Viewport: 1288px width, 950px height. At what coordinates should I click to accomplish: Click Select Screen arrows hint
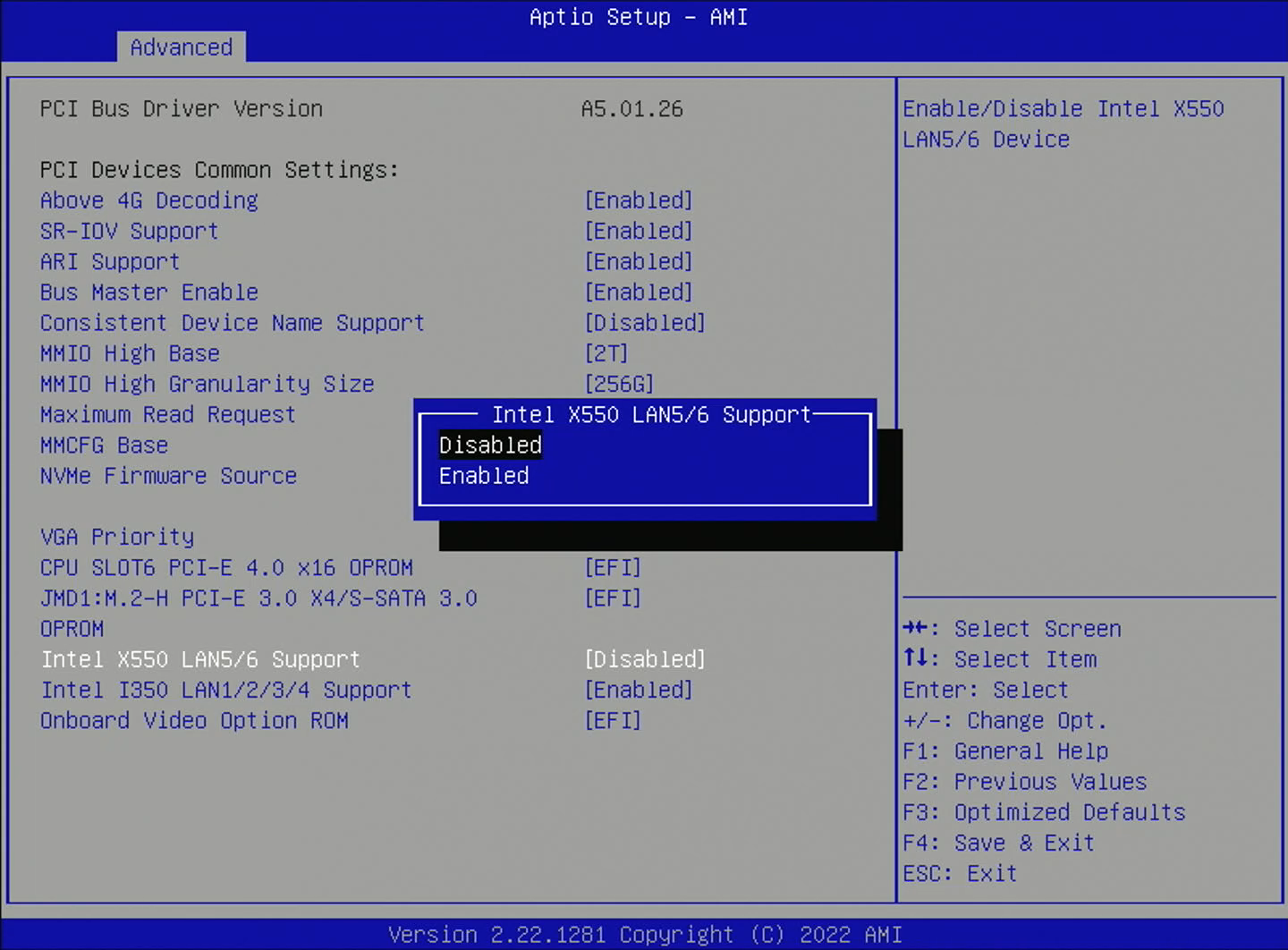(x=1012, y=629)
